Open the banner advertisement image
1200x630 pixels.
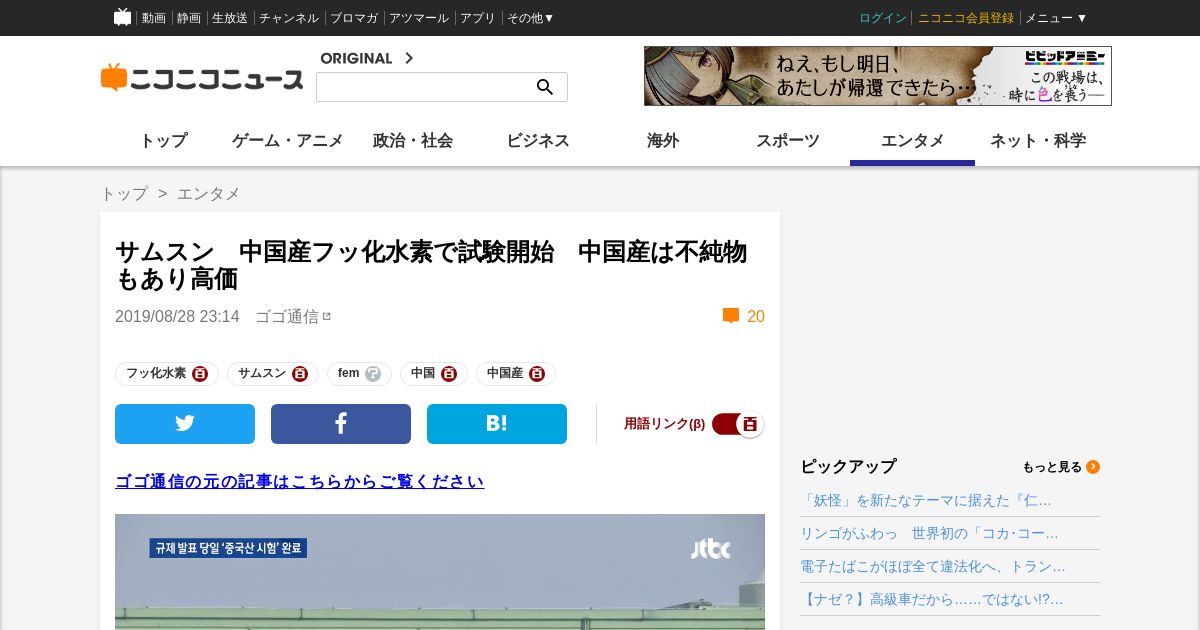coord(878,76)
